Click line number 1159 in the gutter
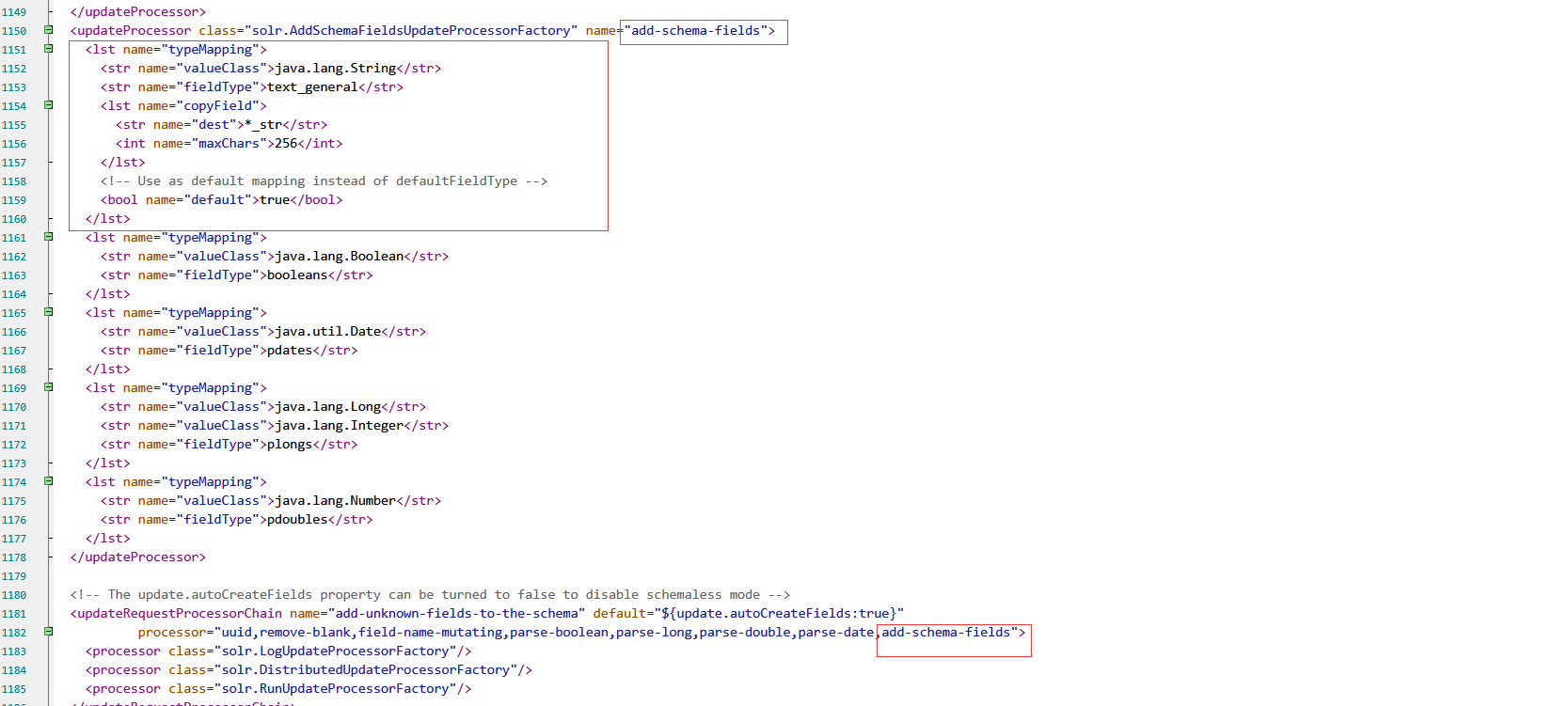Image resolution: width=1568 pixels, height=706 pixels. (x=14, y=200)
